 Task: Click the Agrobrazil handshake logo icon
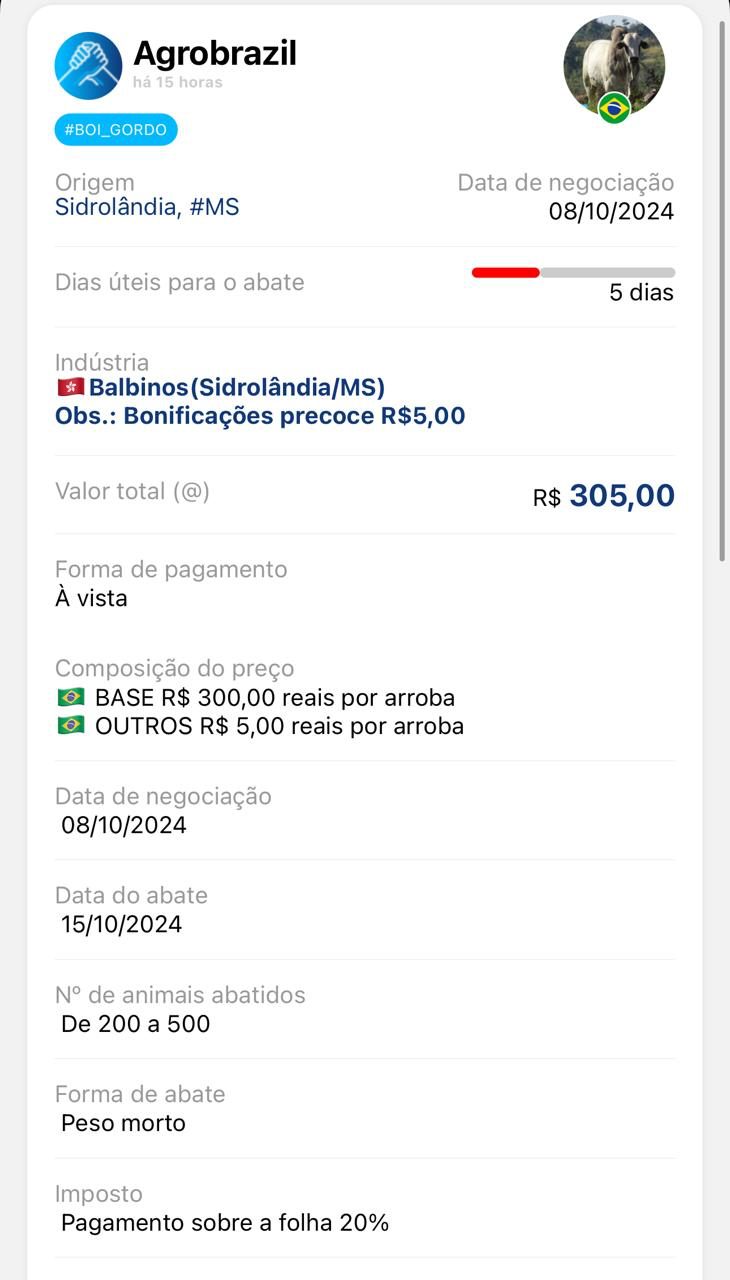coord(88,66)
